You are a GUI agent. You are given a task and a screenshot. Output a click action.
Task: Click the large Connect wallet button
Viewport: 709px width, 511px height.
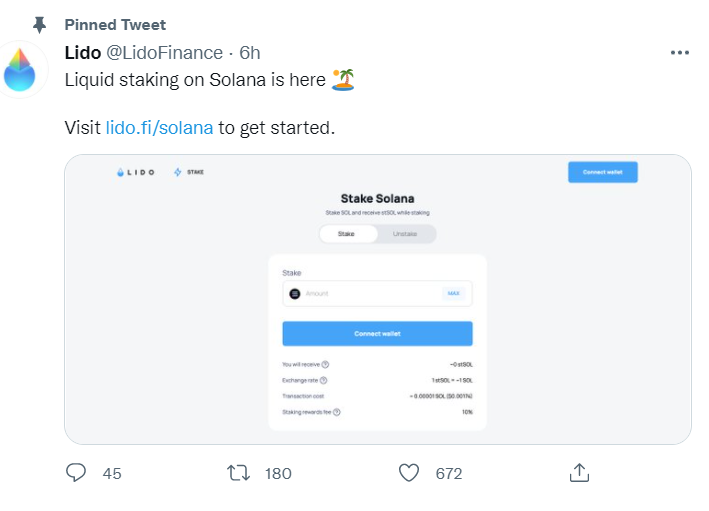click(x=378, y=334)
